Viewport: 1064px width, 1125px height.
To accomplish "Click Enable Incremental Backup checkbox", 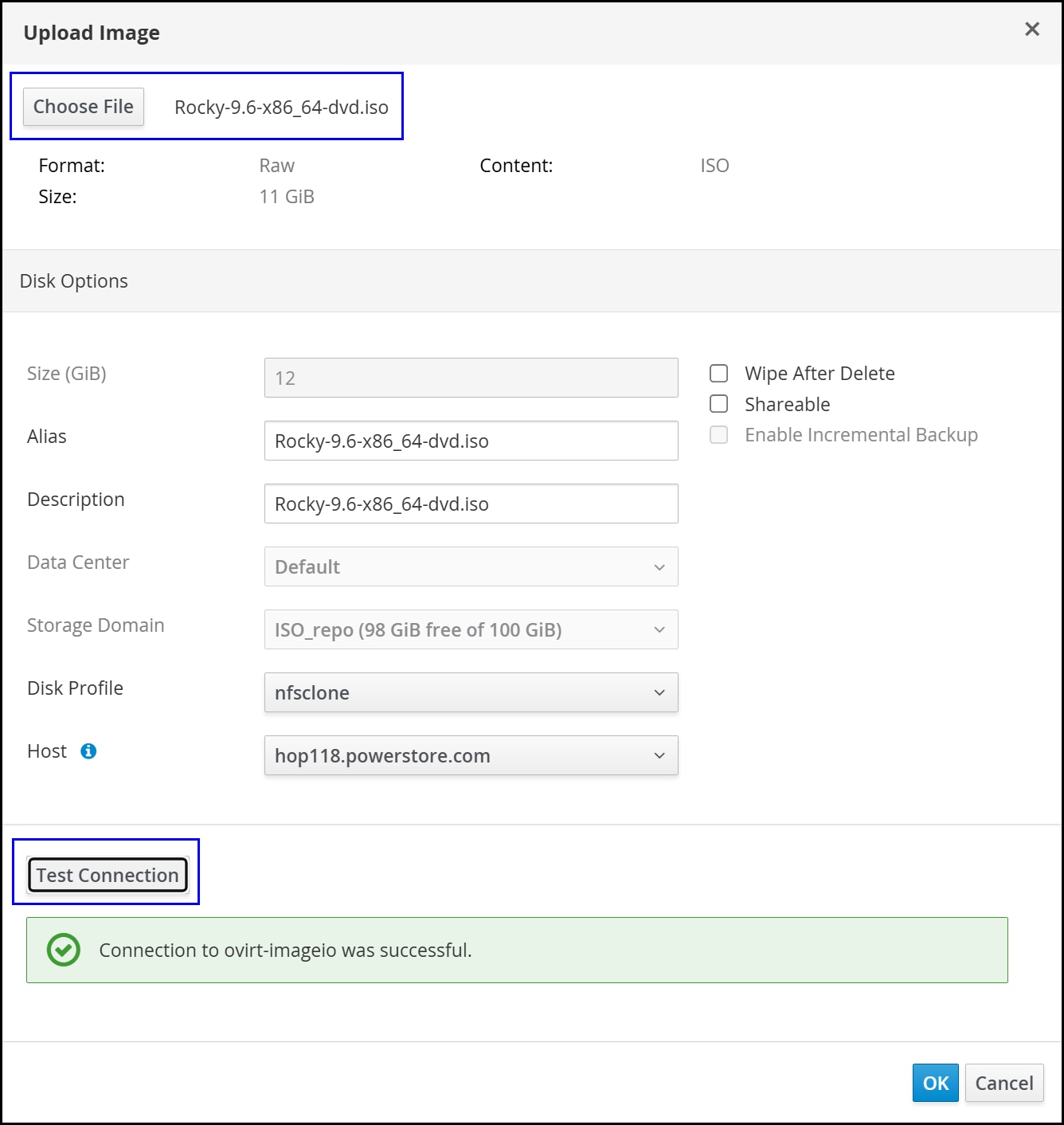I will click(719, 435).
